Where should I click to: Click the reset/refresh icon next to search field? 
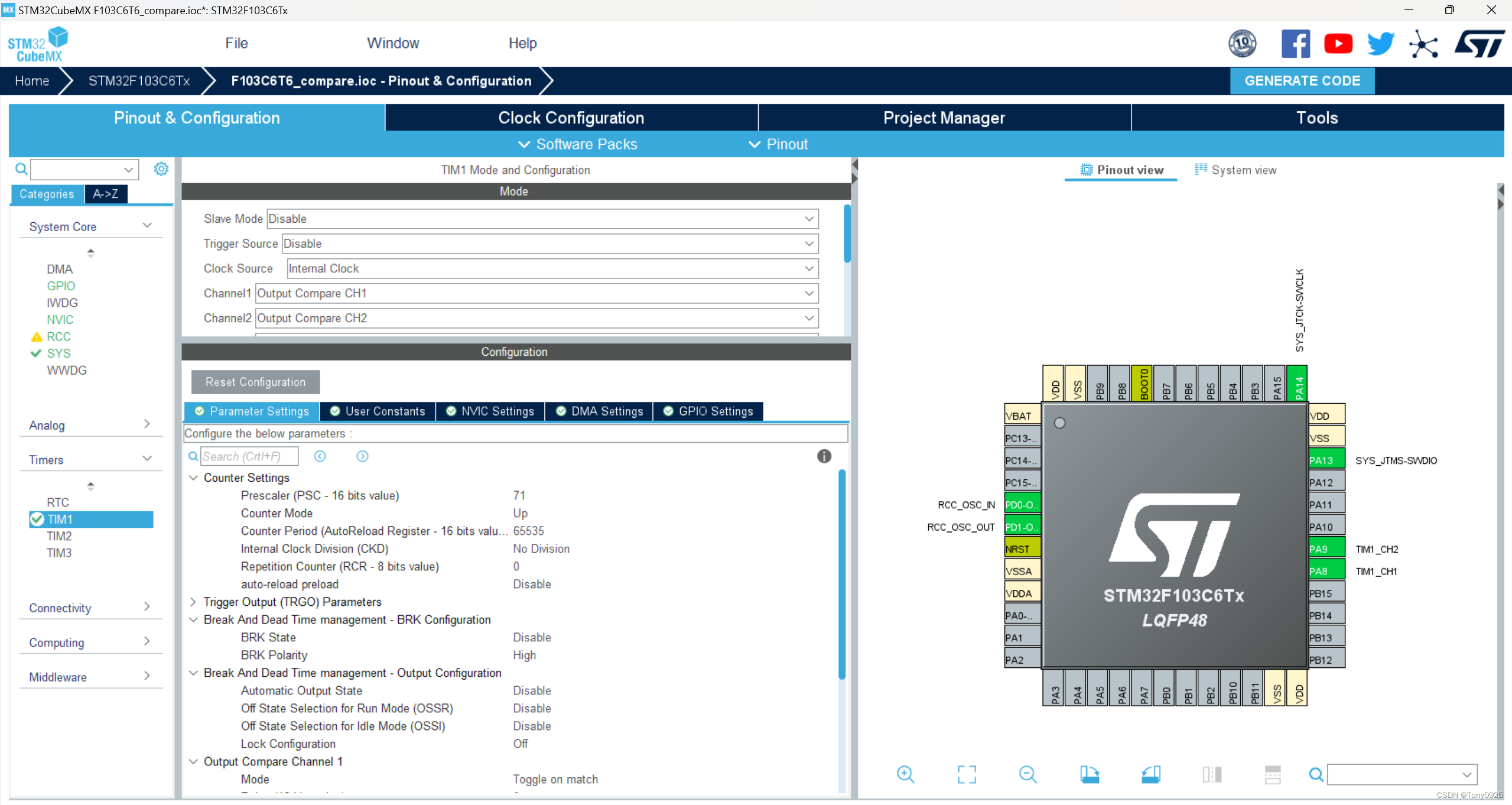[x=321, y=456]
